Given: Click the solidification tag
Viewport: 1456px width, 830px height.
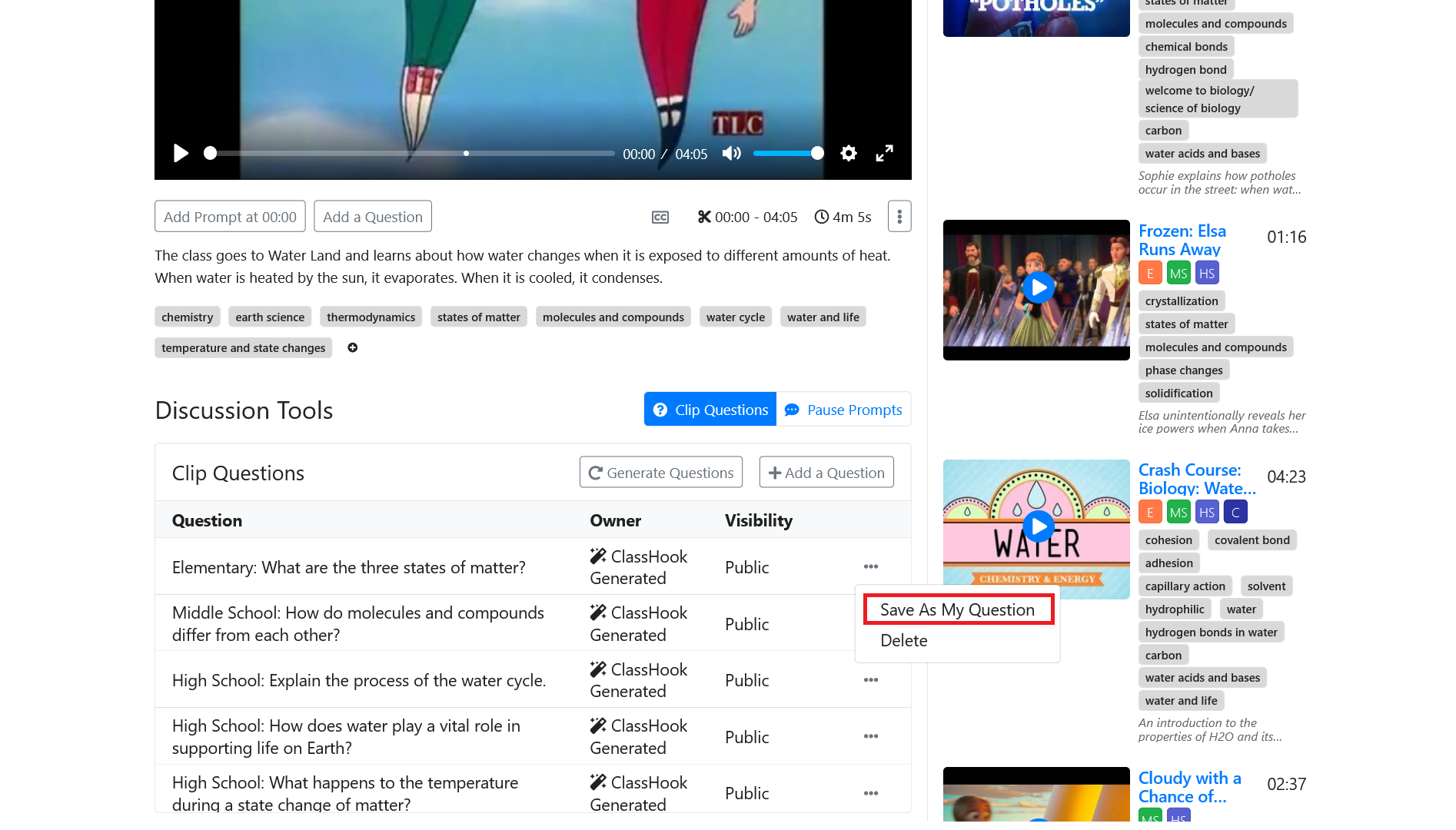Looking at the screenshot, I should (1178, 393).
